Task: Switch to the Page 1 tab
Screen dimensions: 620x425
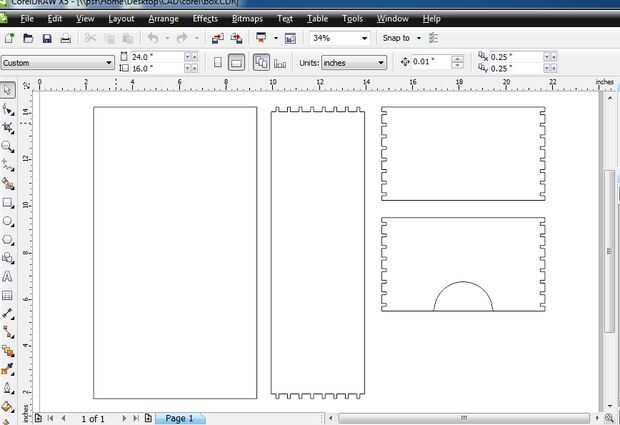Action: point(180,418)
